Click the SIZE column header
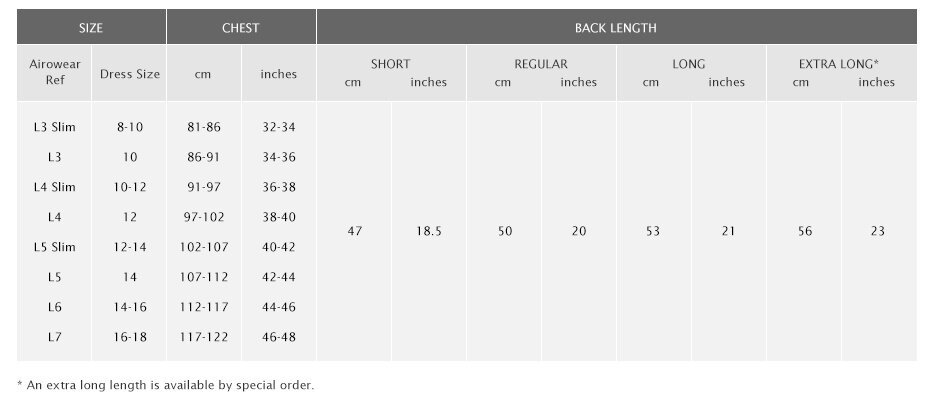 [x=91, y=27]
